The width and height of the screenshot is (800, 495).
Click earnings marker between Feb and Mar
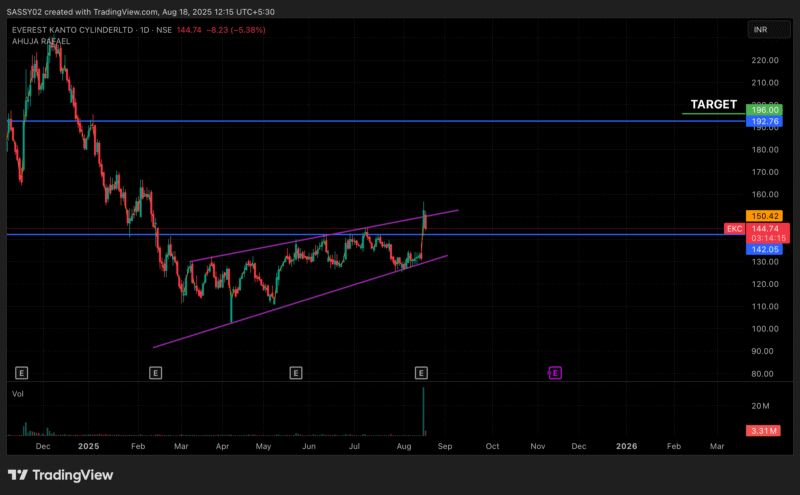click(x=155, y=373)
